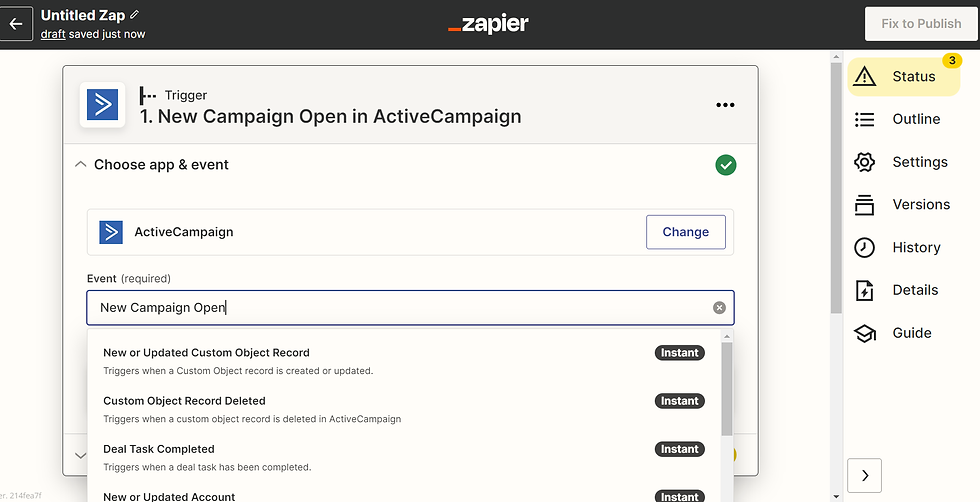Clear the Event field with X icon
Image resolution: width=980 pixels, height=502 pixels.
click(x=719, y=308)
